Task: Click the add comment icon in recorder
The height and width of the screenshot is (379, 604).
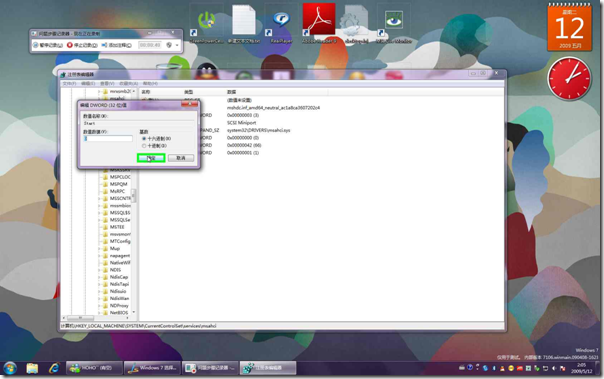Action: [x=104, y=45]
